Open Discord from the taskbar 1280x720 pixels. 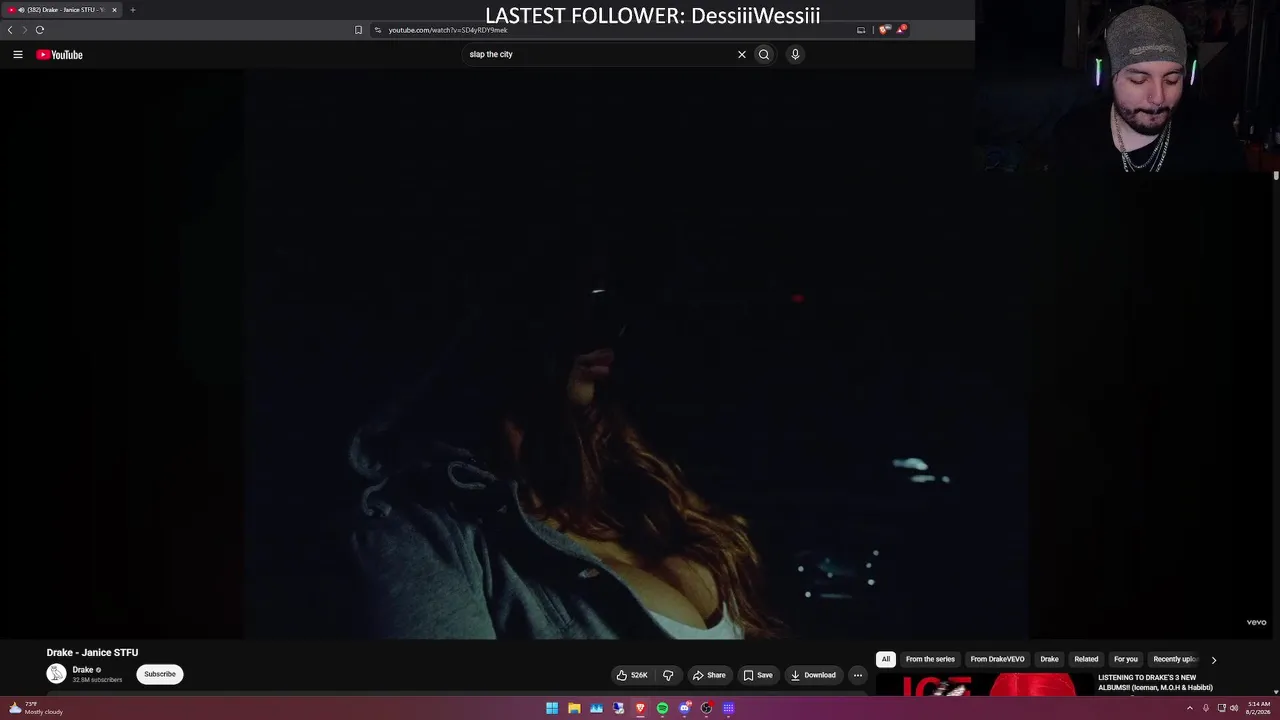[685, 708]
